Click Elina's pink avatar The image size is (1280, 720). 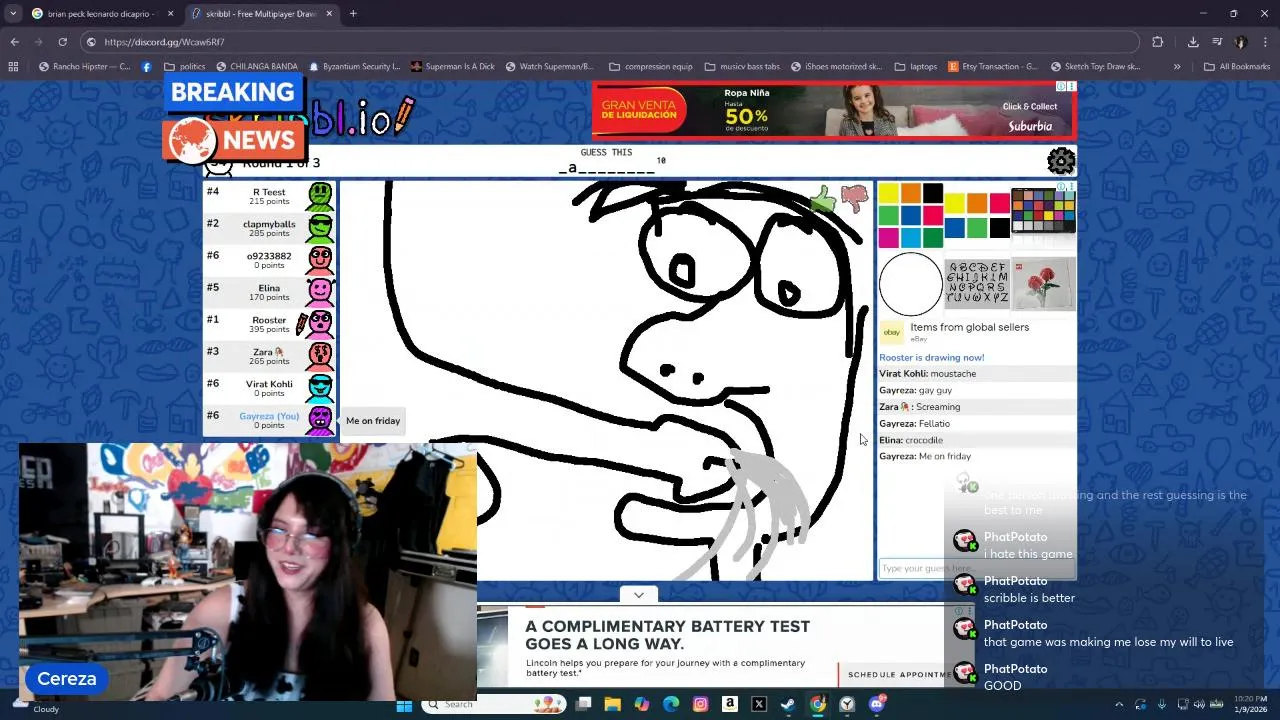coord(320,292)
